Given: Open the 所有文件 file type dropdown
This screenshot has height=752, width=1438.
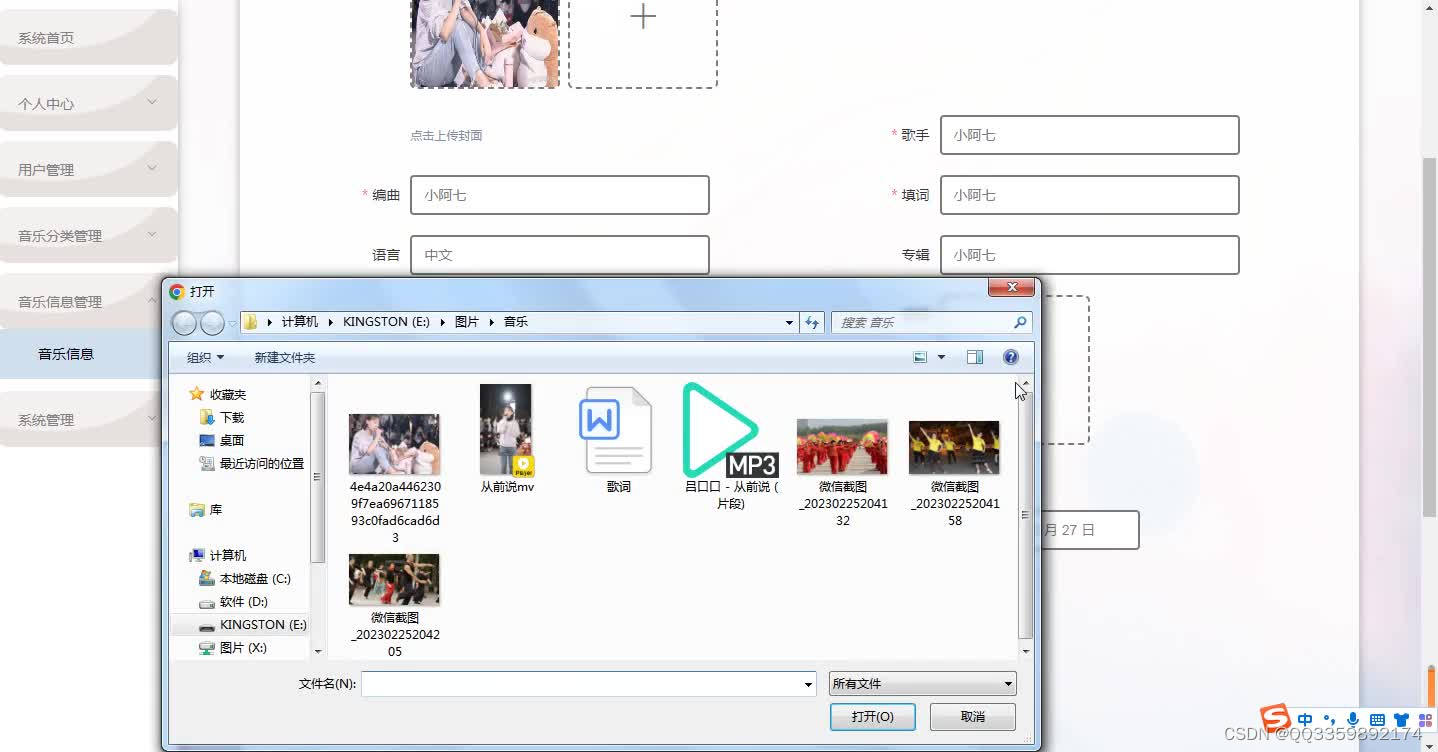Looking at the screenshot, I should [922, 684].
